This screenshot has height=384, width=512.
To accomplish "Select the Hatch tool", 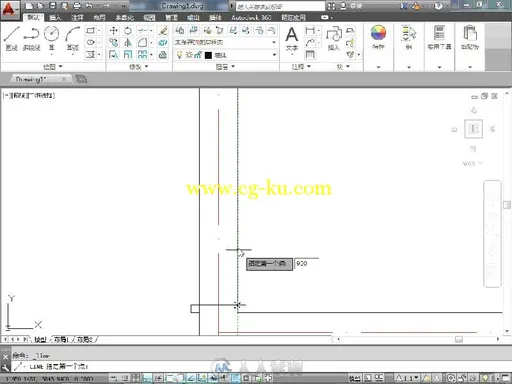I will coord(90,55).
